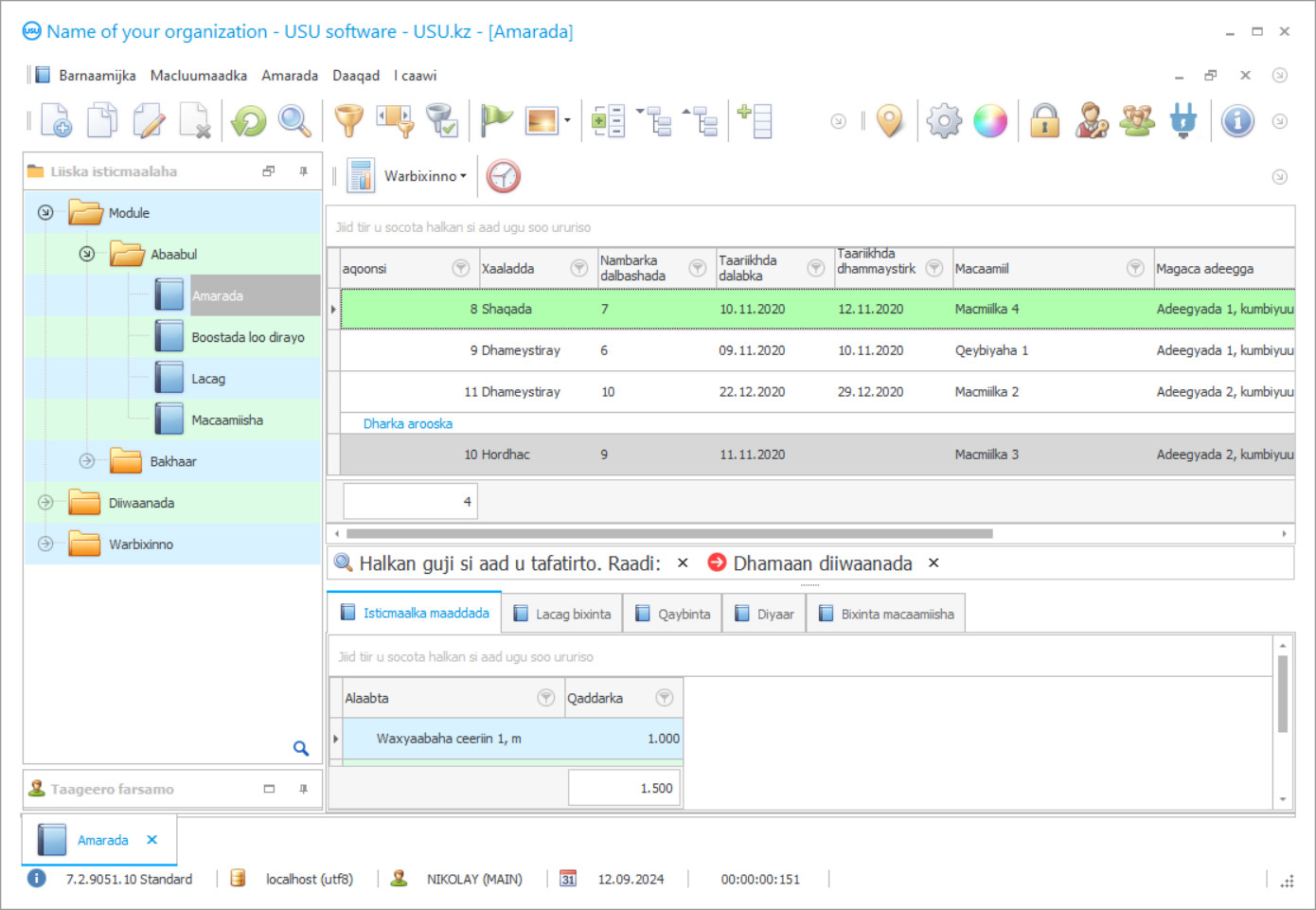
Task: Open the Warbixinno dropdown button
Action: (425, 176)
